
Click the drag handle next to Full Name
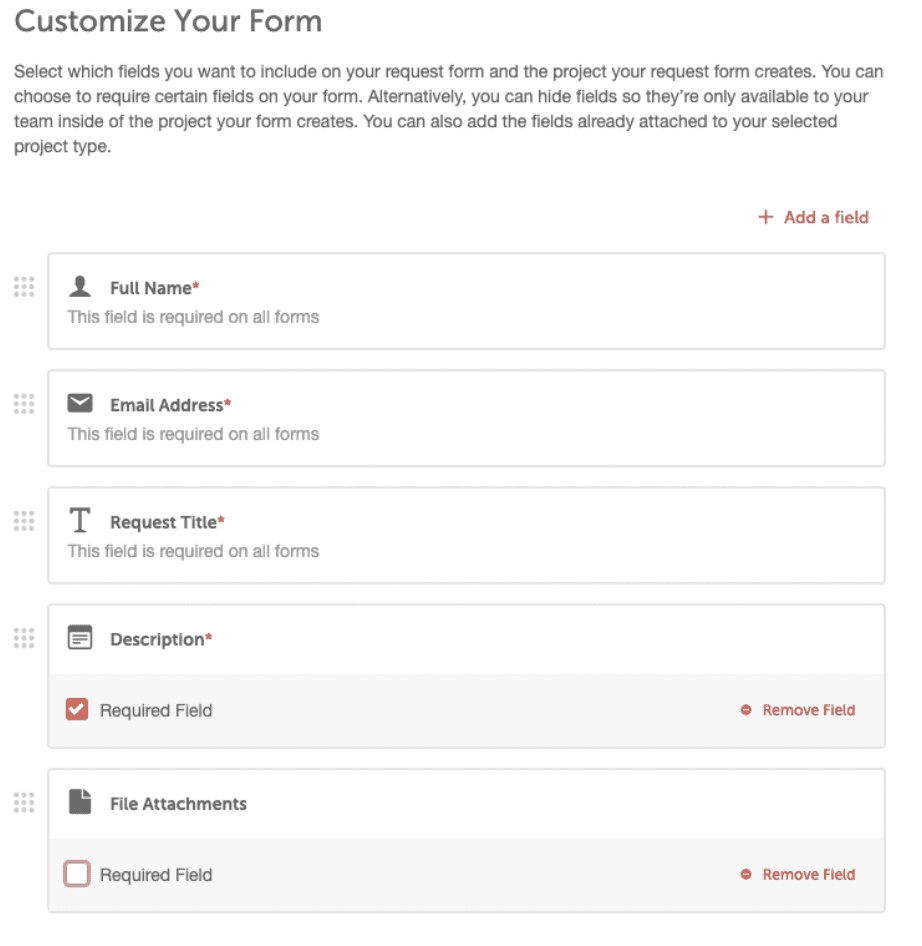24,287
